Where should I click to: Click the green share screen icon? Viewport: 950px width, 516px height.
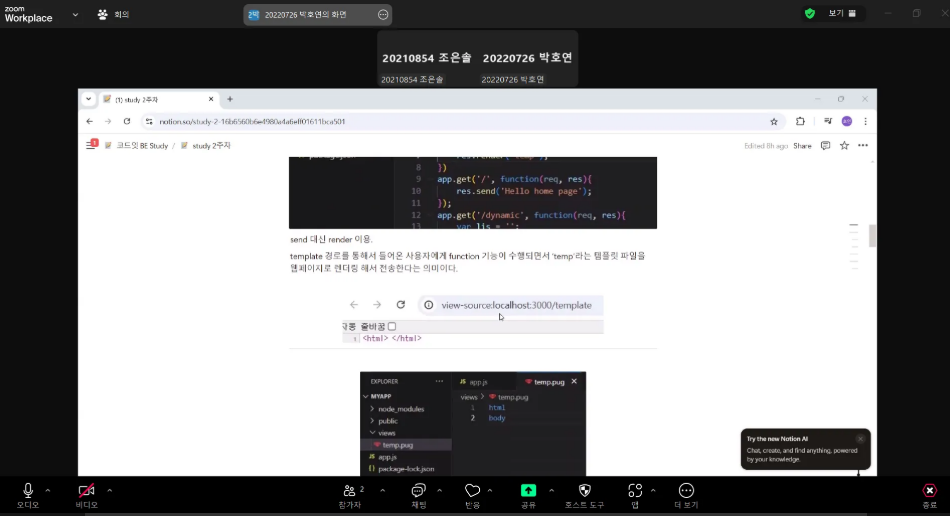[528, 490]
